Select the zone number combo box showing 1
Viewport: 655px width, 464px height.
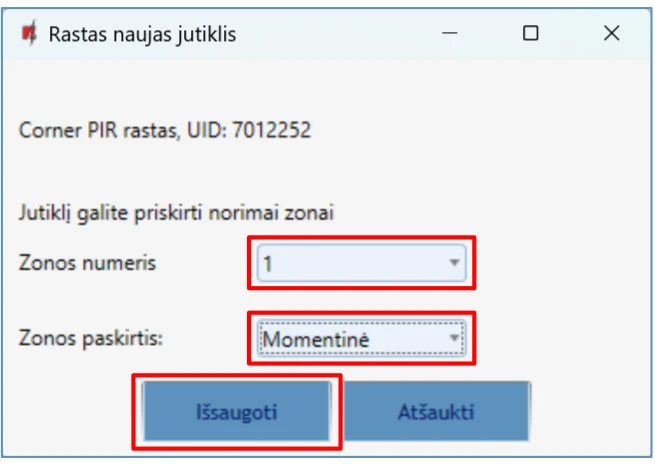360,264
